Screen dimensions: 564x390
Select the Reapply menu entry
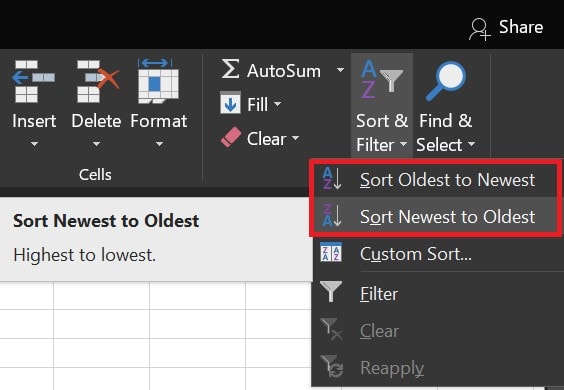(x=438, y=368)
